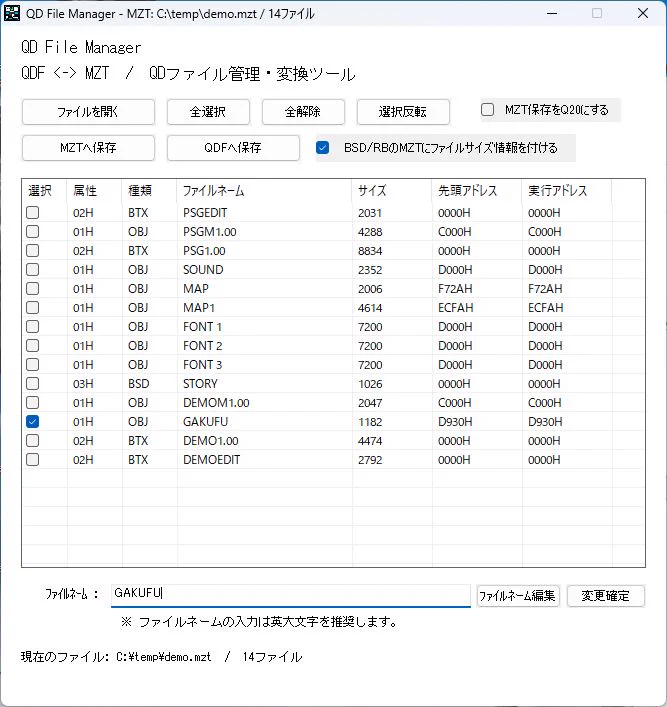The height and width of the screenshot is (707, 667).
Task: Click the file name STORY
Action: (x=200, y=384)
